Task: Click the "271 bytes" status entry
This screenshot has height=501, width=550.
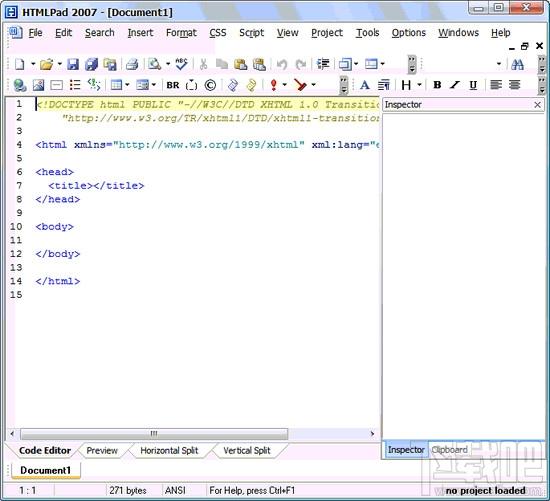Action: [128, 490]
